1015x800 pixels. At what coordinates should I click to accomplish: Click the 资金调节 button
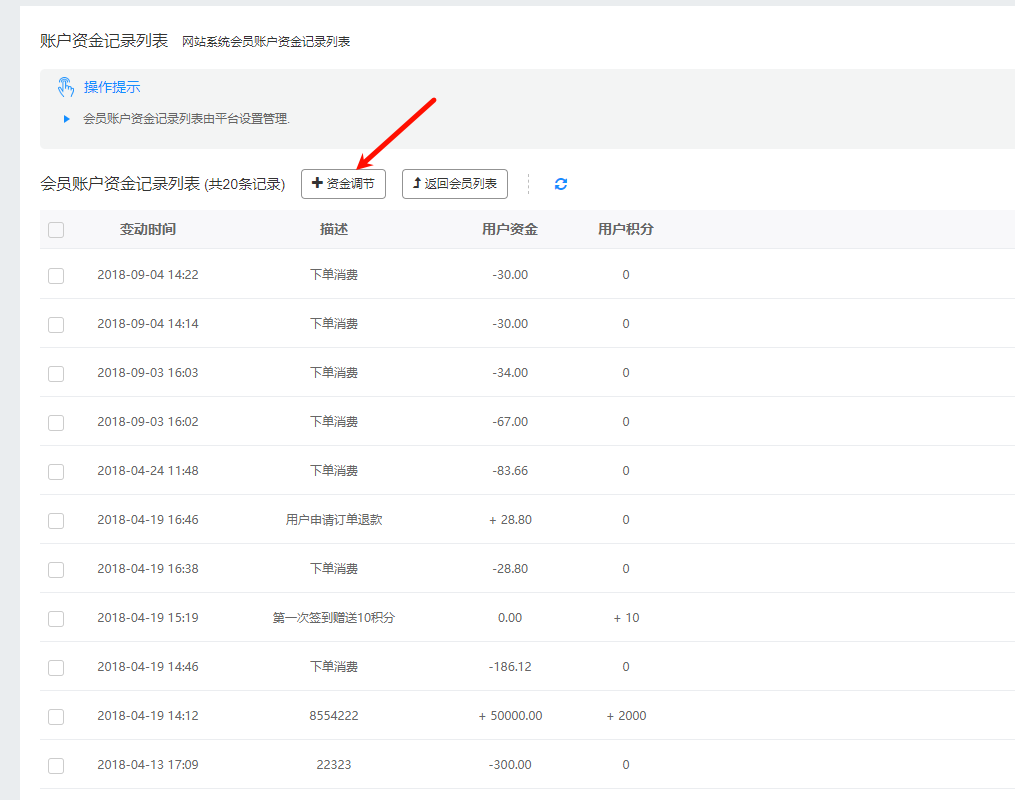tap(343, 184)
